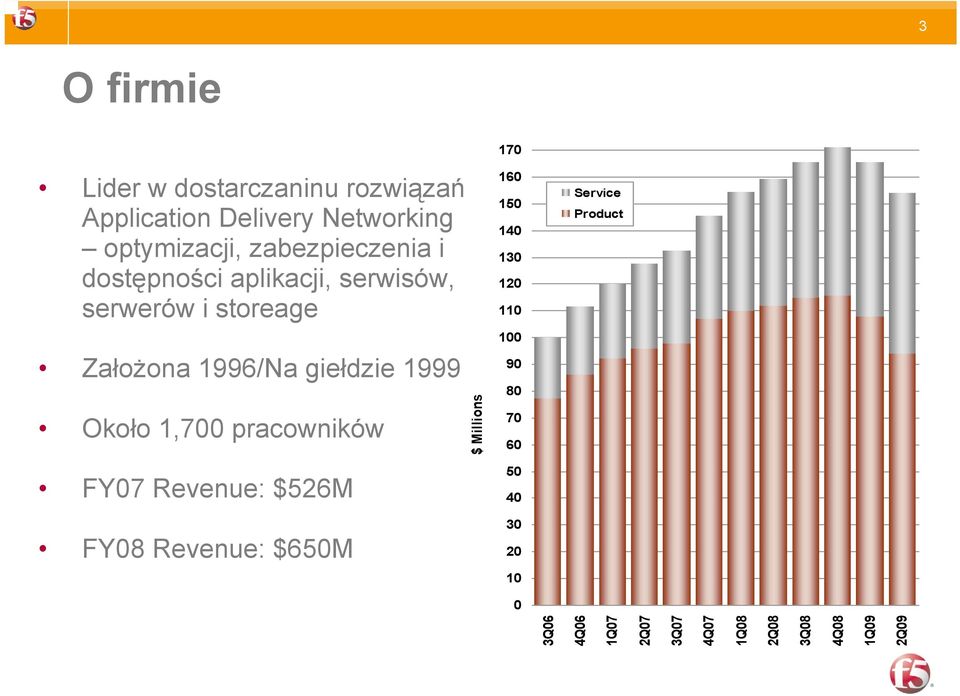Click the '2Q07' axis label
Viewport: 960px width, 696px height.
pyautogui.click(x=644, y=630)
